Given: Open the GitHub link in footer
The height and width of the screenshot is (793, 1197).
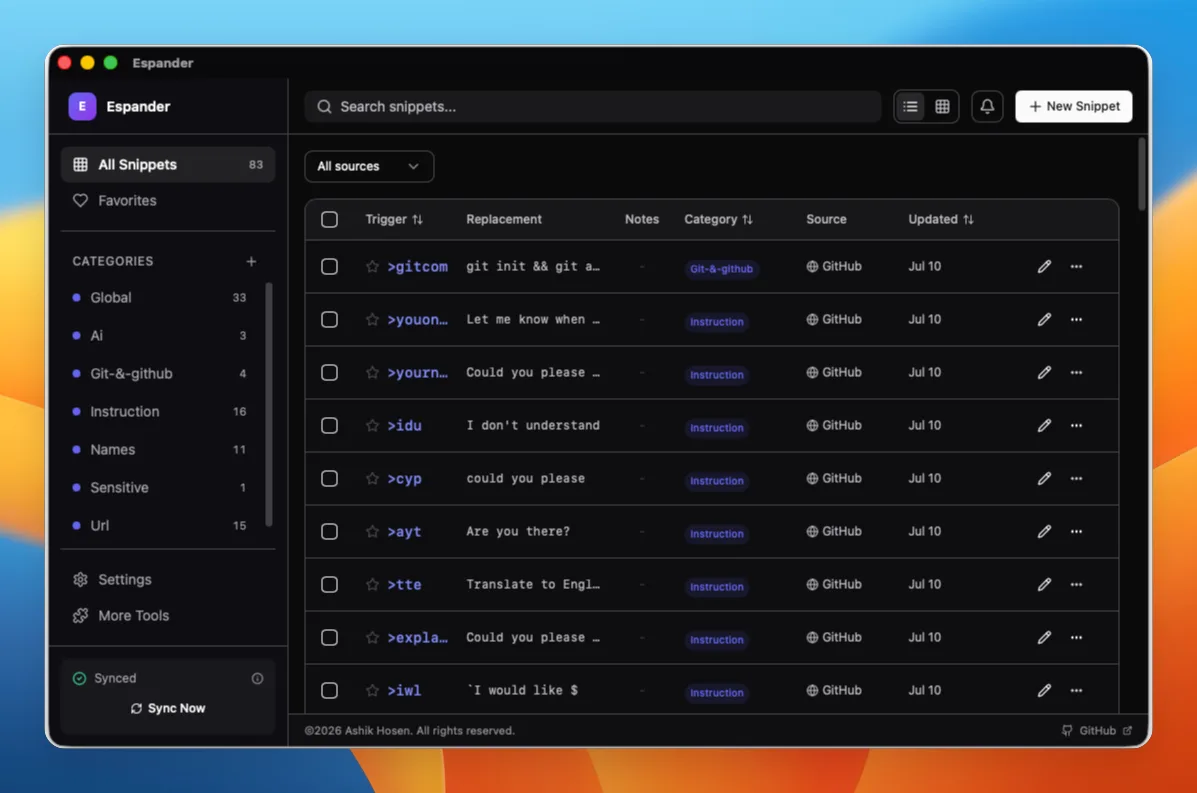Looking at the screenshot, I should (1097, 730).
